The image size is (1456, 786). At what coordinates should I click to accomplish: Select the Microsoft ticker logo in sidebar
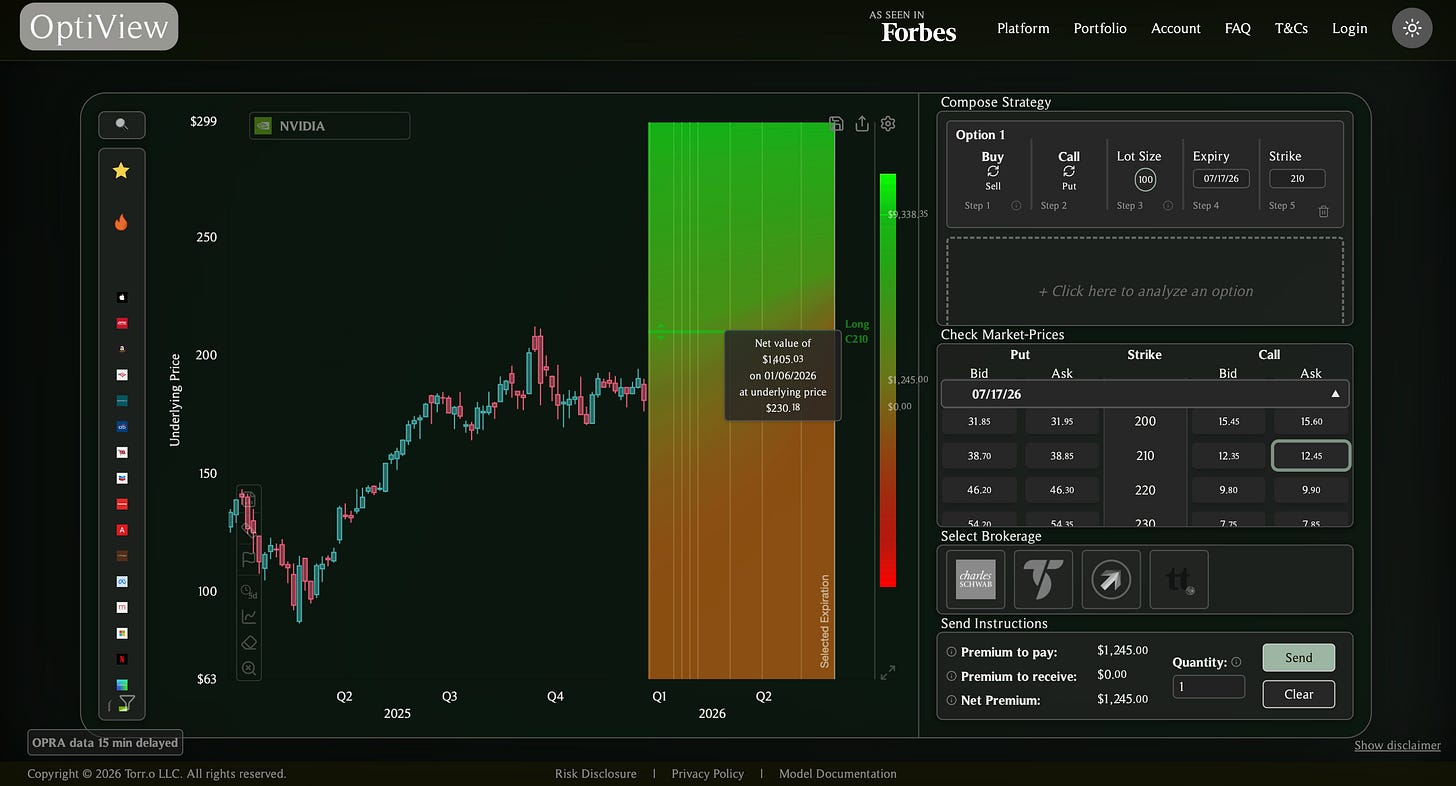pyautogui.click(x=122, y=633)
